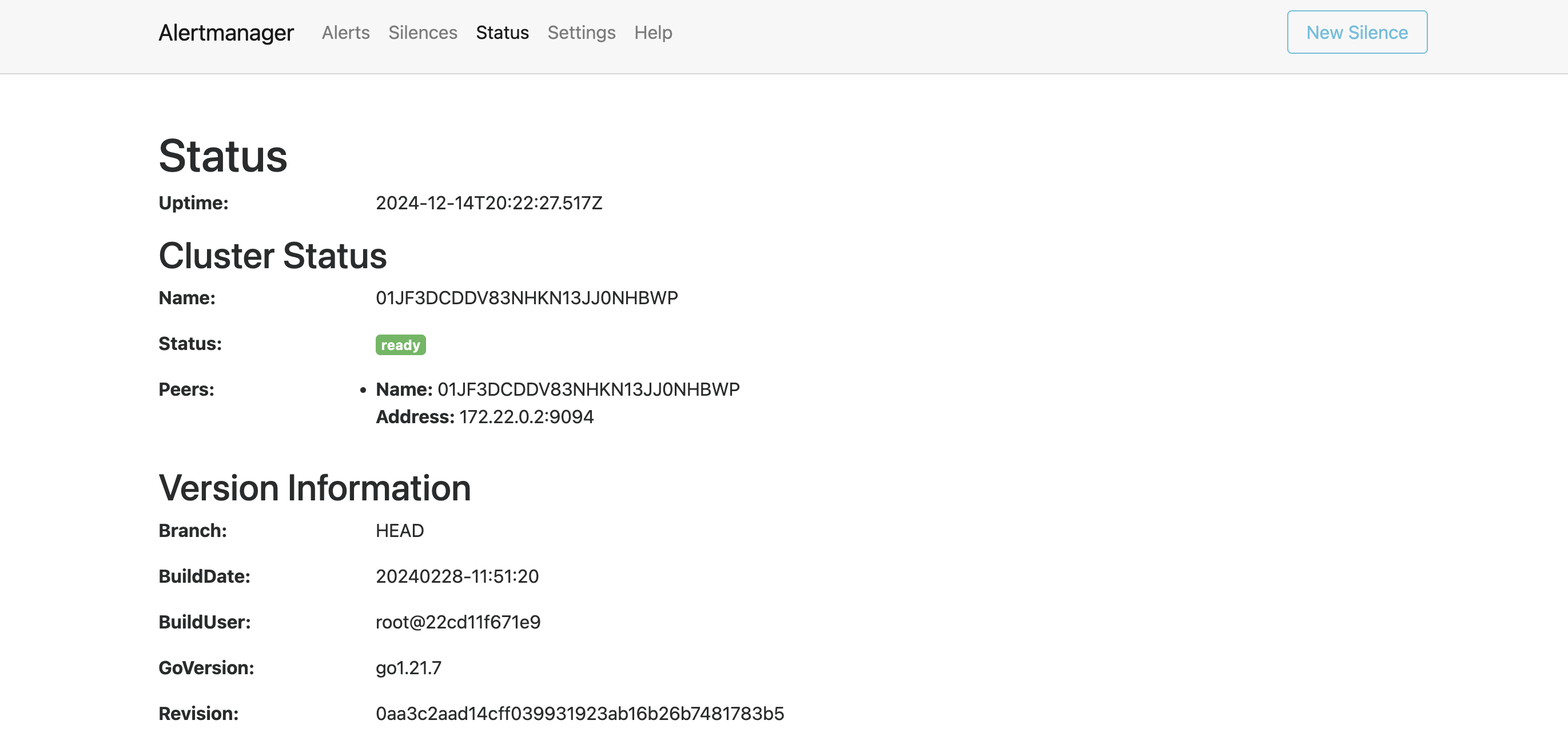Click the New Silence button
The height and width of the screenshot is (740, 1568).
click(x=1357, y=32)
